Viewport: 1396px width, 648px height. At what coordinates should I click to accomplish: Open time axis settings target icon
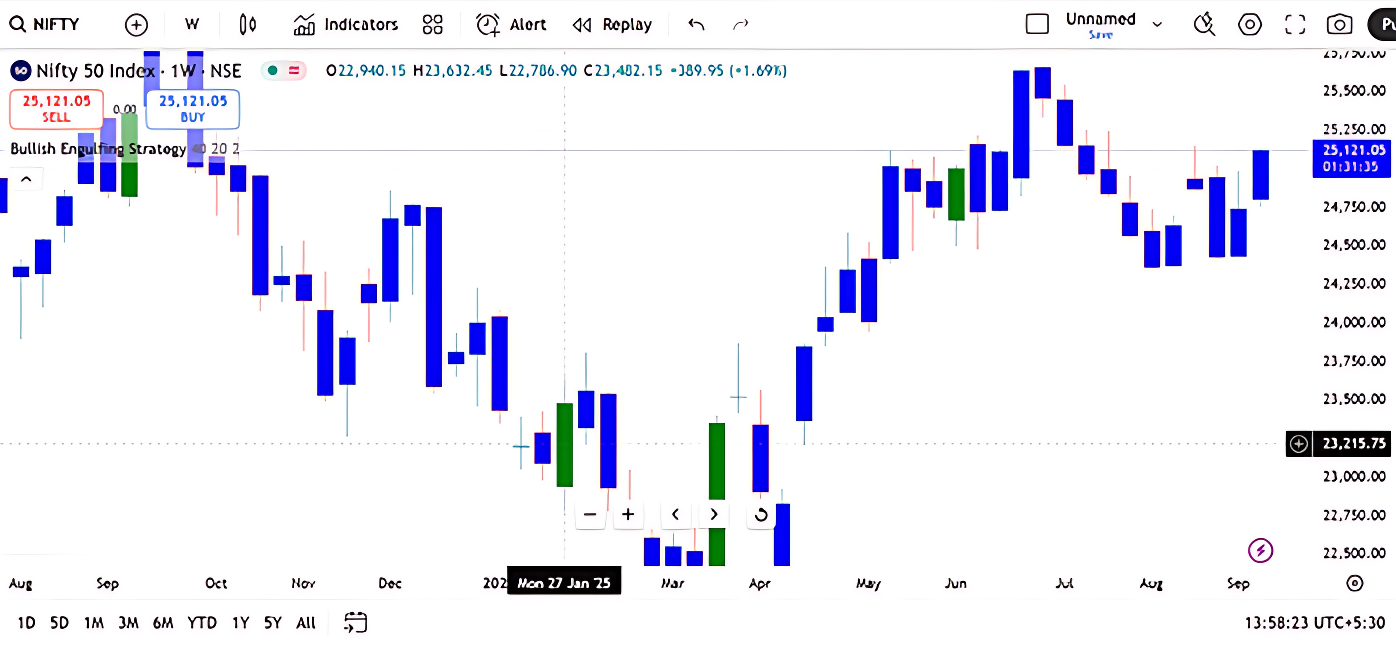[1354, 583]
